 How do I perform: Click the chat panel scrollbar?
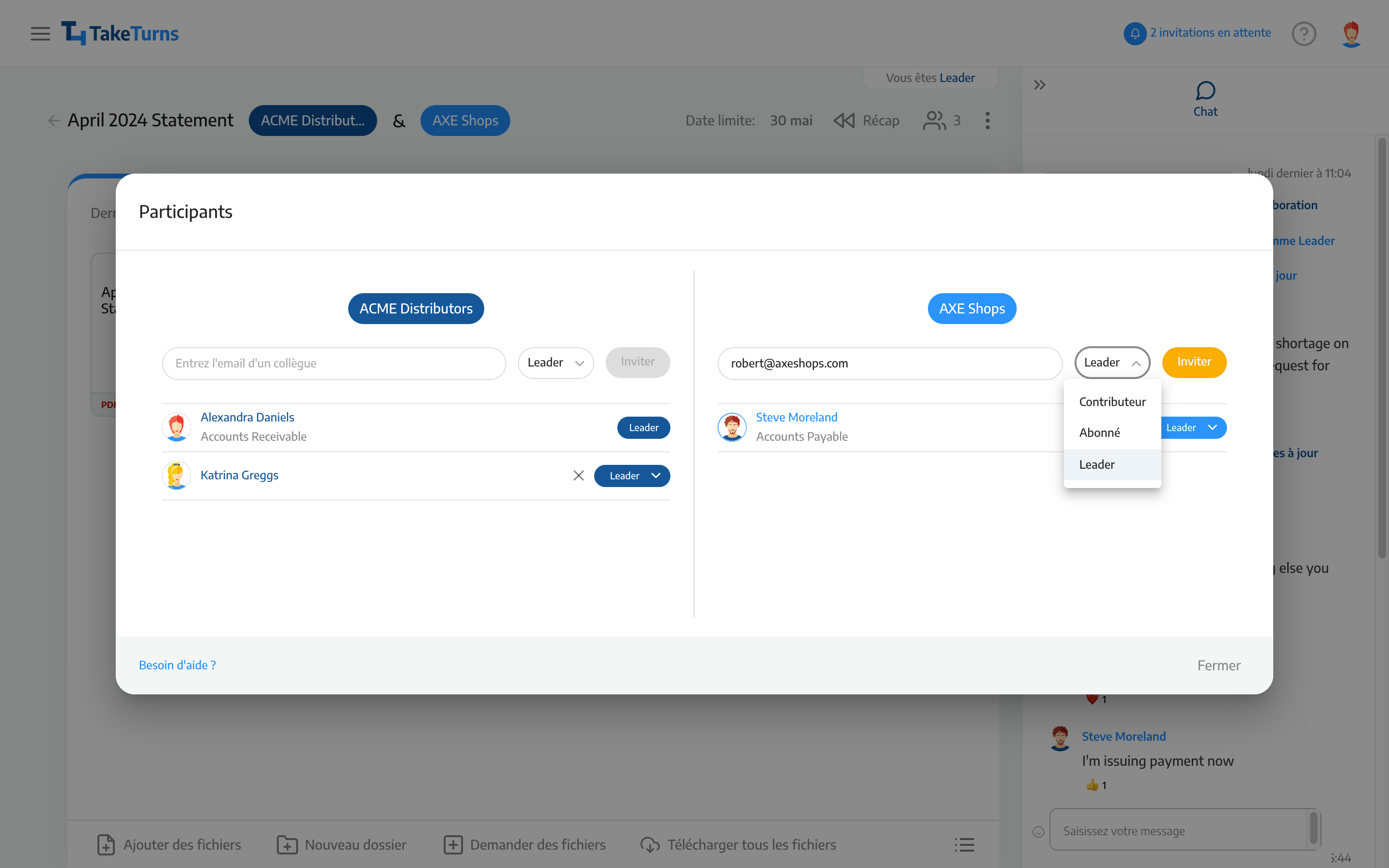(1382, 348)
